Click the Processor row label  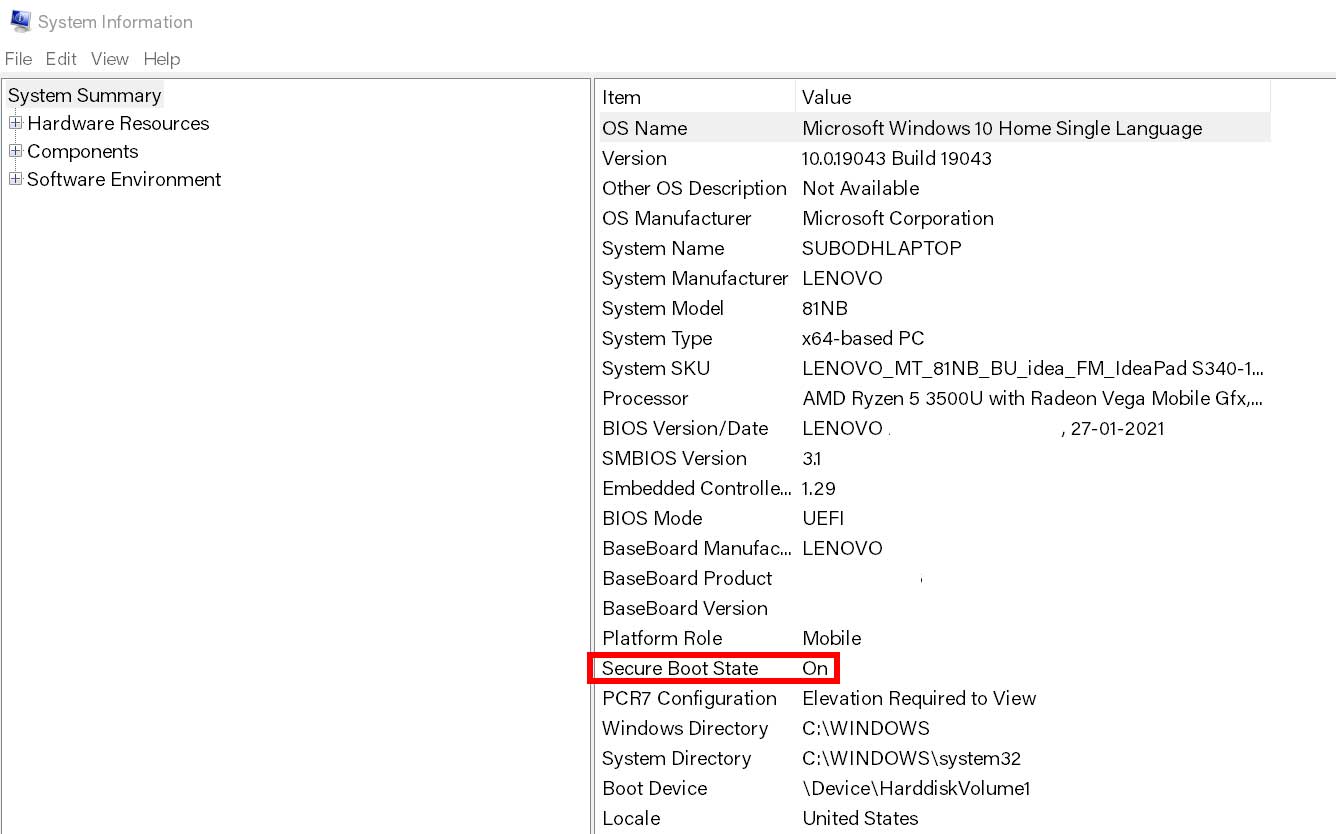click(x=645, y=398)
